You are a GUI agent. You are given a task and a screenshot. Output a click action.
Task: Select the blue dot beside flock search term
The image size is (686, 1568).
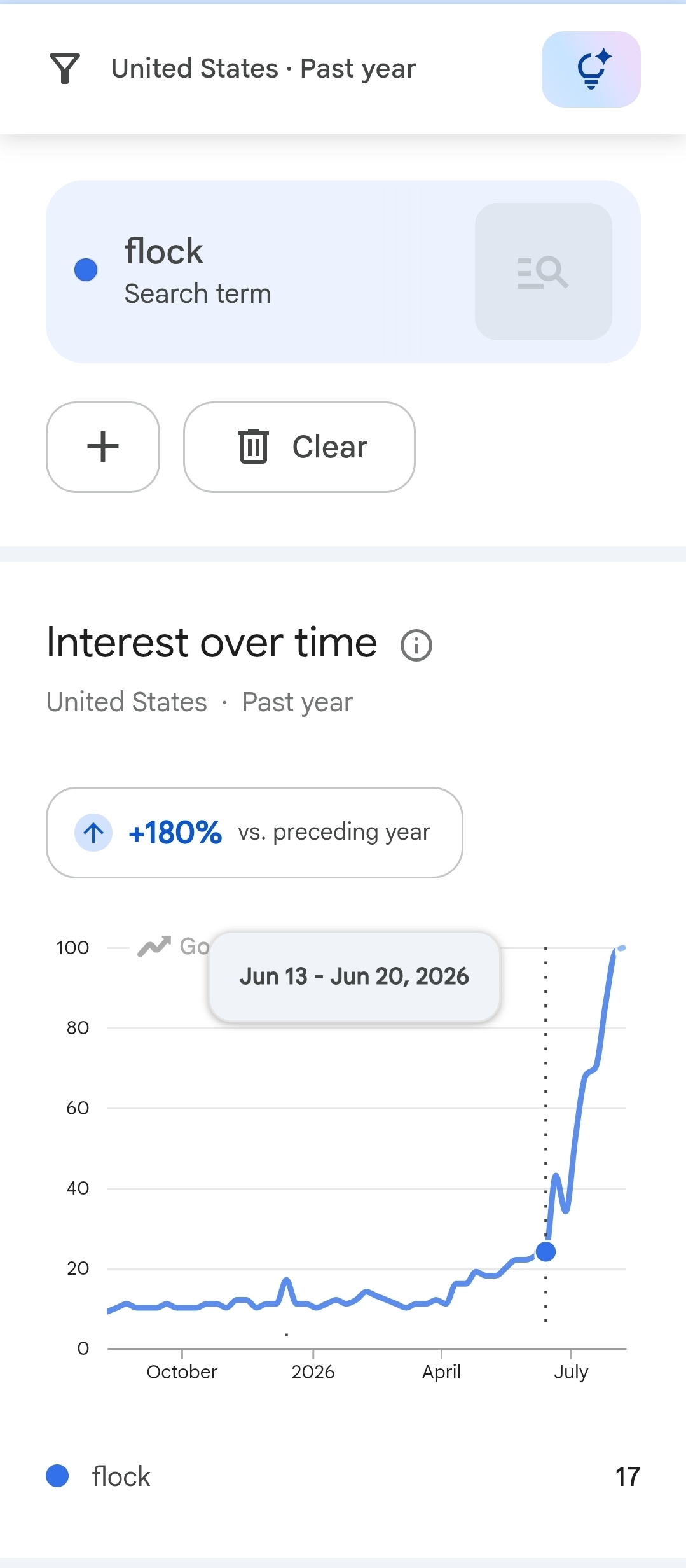86,270
